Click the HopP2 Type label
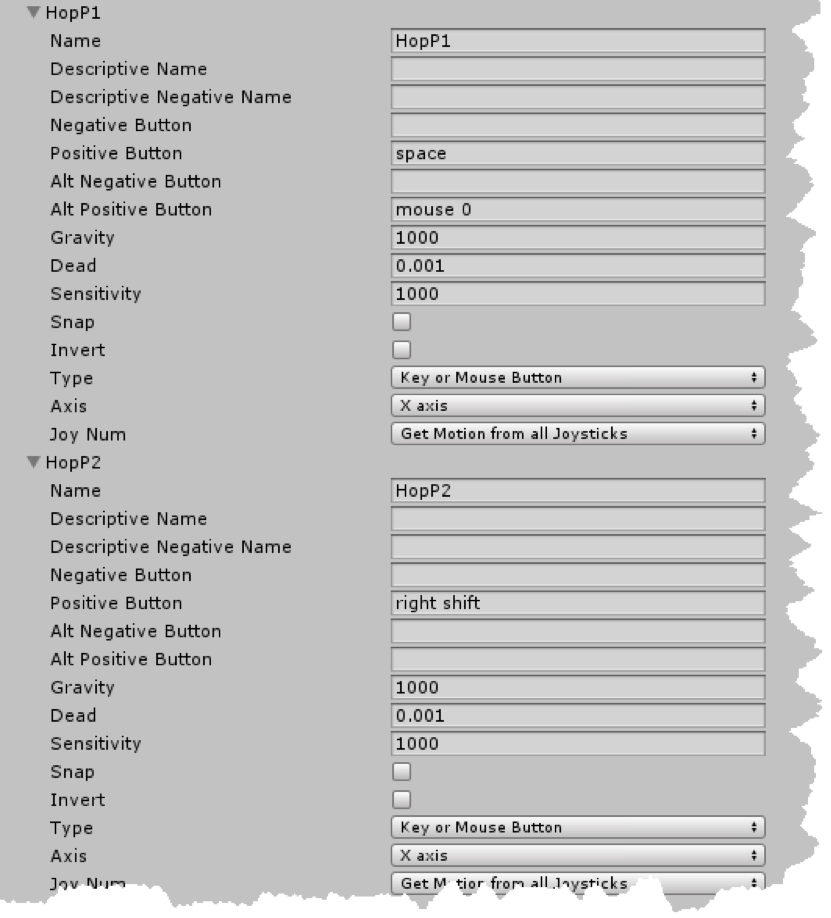Screen dimensions: 831x918 click(71, 828)
